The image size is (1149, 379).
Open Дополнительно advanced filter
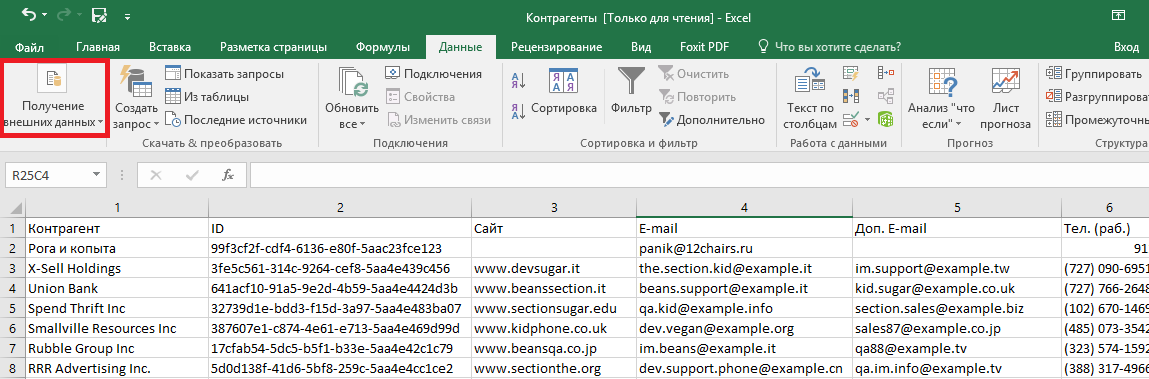712,119
